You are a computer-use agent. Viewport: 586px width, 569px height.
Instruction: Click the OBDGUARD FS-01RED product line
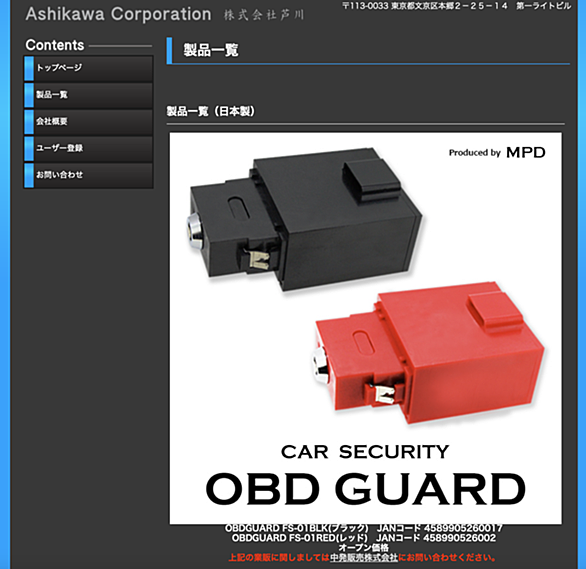pyautogui.click(x=364, y=538)
